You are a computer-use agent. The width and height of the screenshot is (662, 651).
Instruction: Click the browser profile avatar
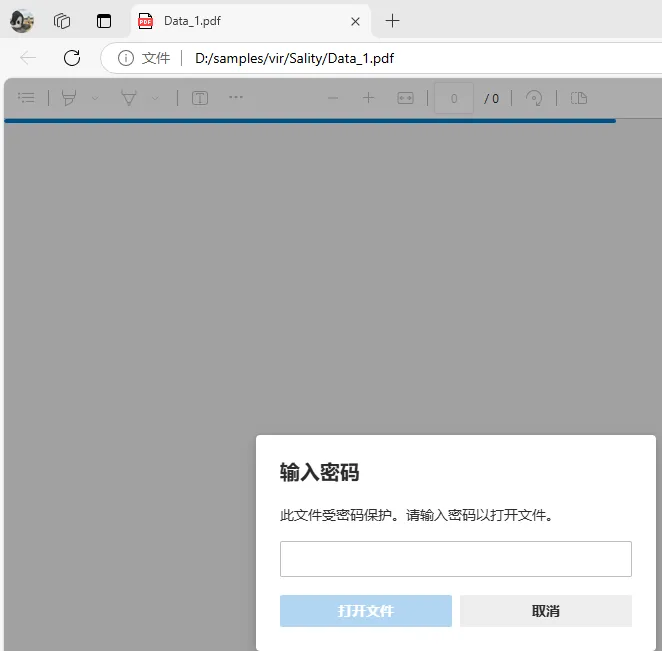[x=21, y=20]
